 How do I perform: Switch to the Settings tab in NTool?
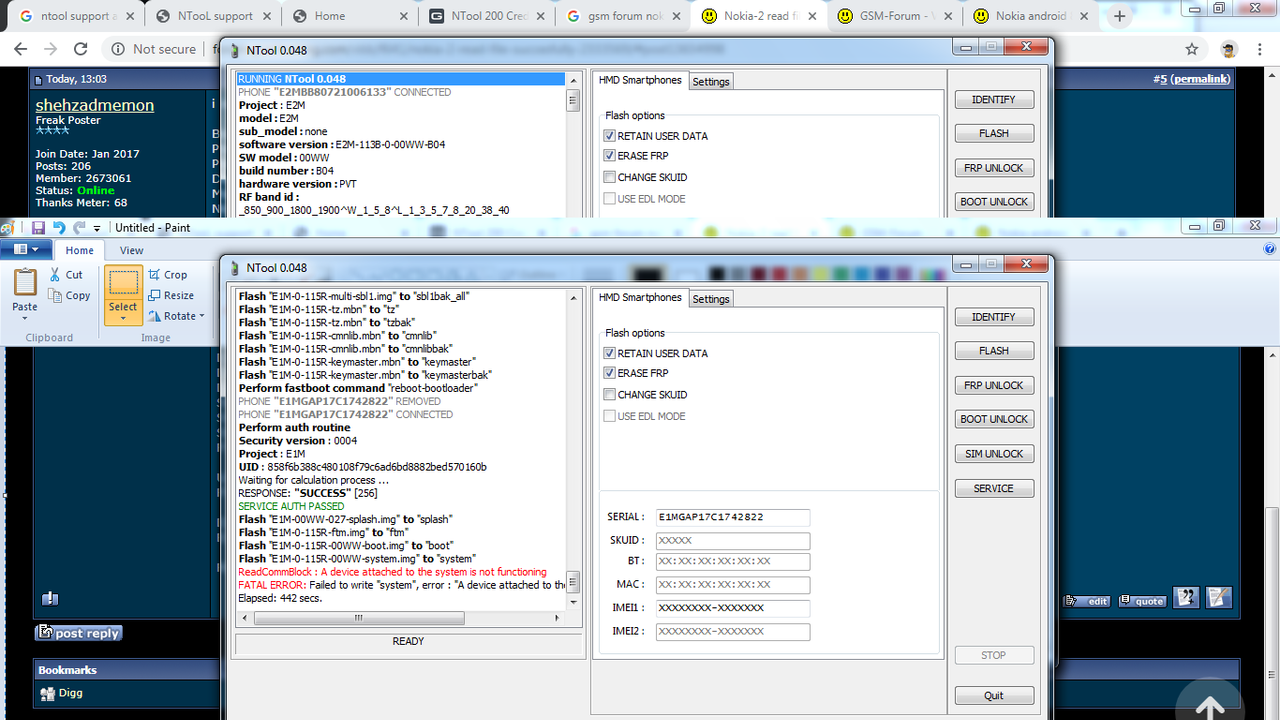click(x=710, y=298)
